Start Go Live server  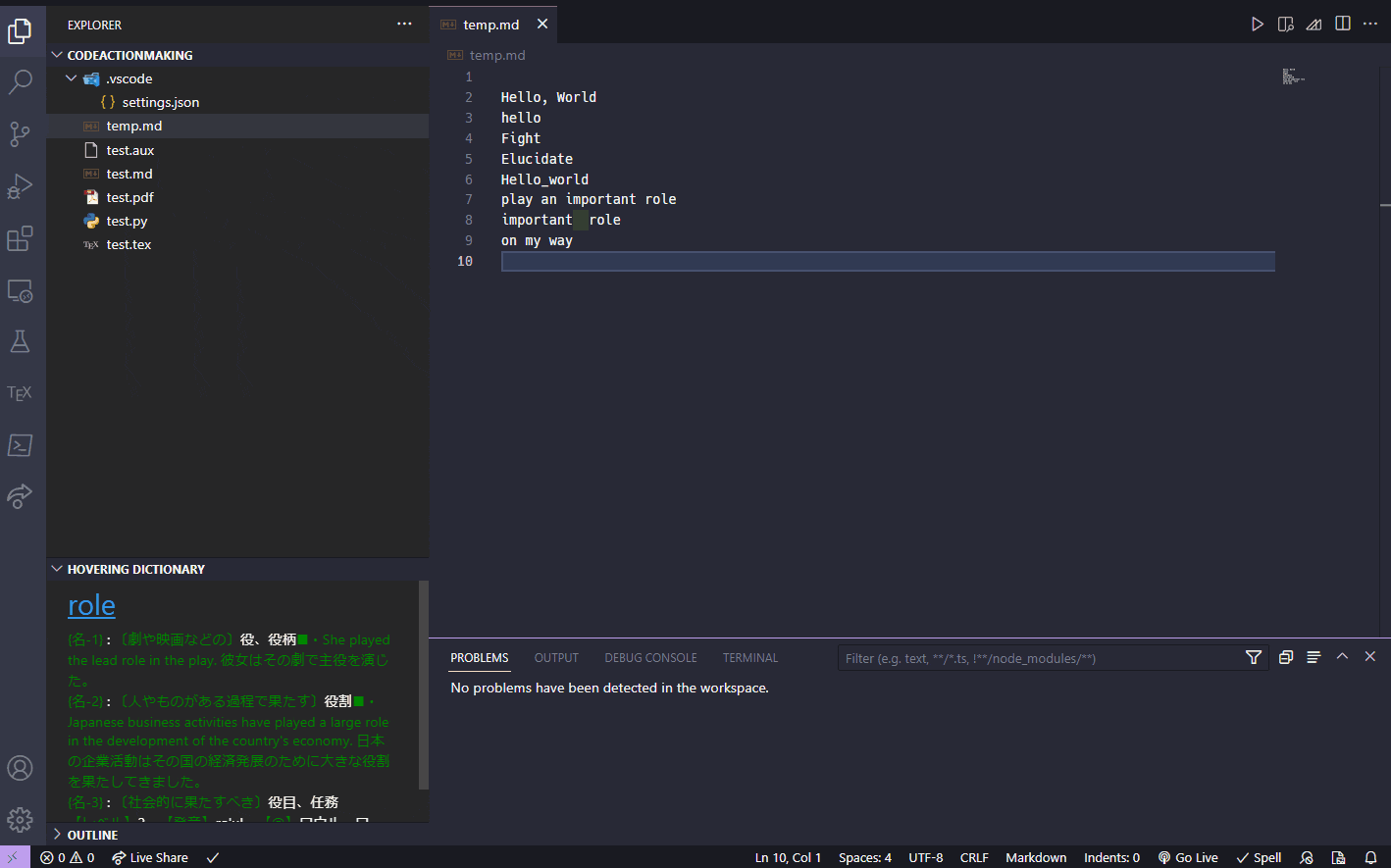(1188, 857)
